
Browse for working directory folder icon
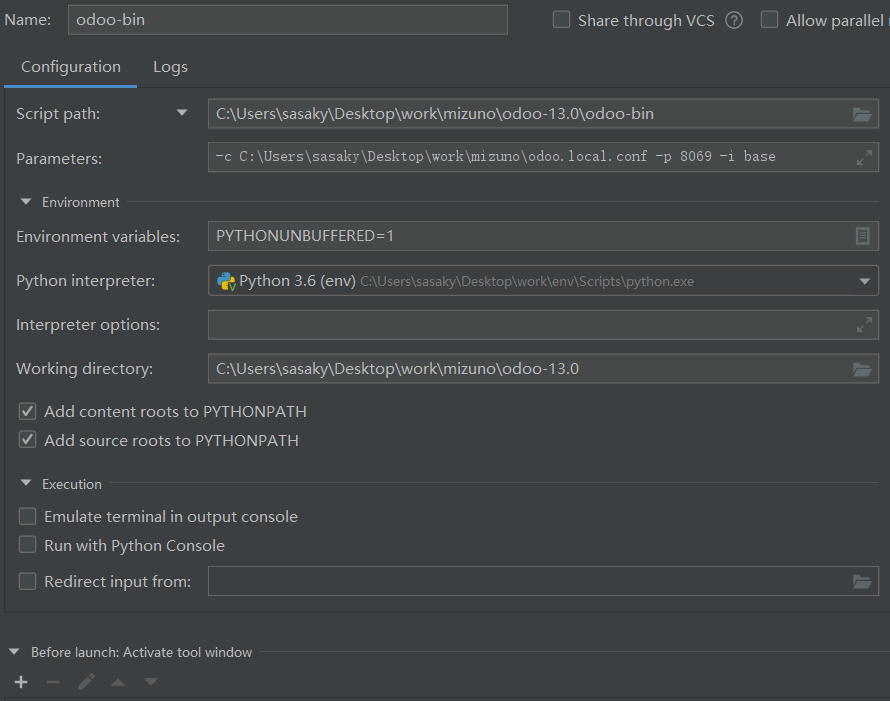pyautogui.click(x=862, y=370)
